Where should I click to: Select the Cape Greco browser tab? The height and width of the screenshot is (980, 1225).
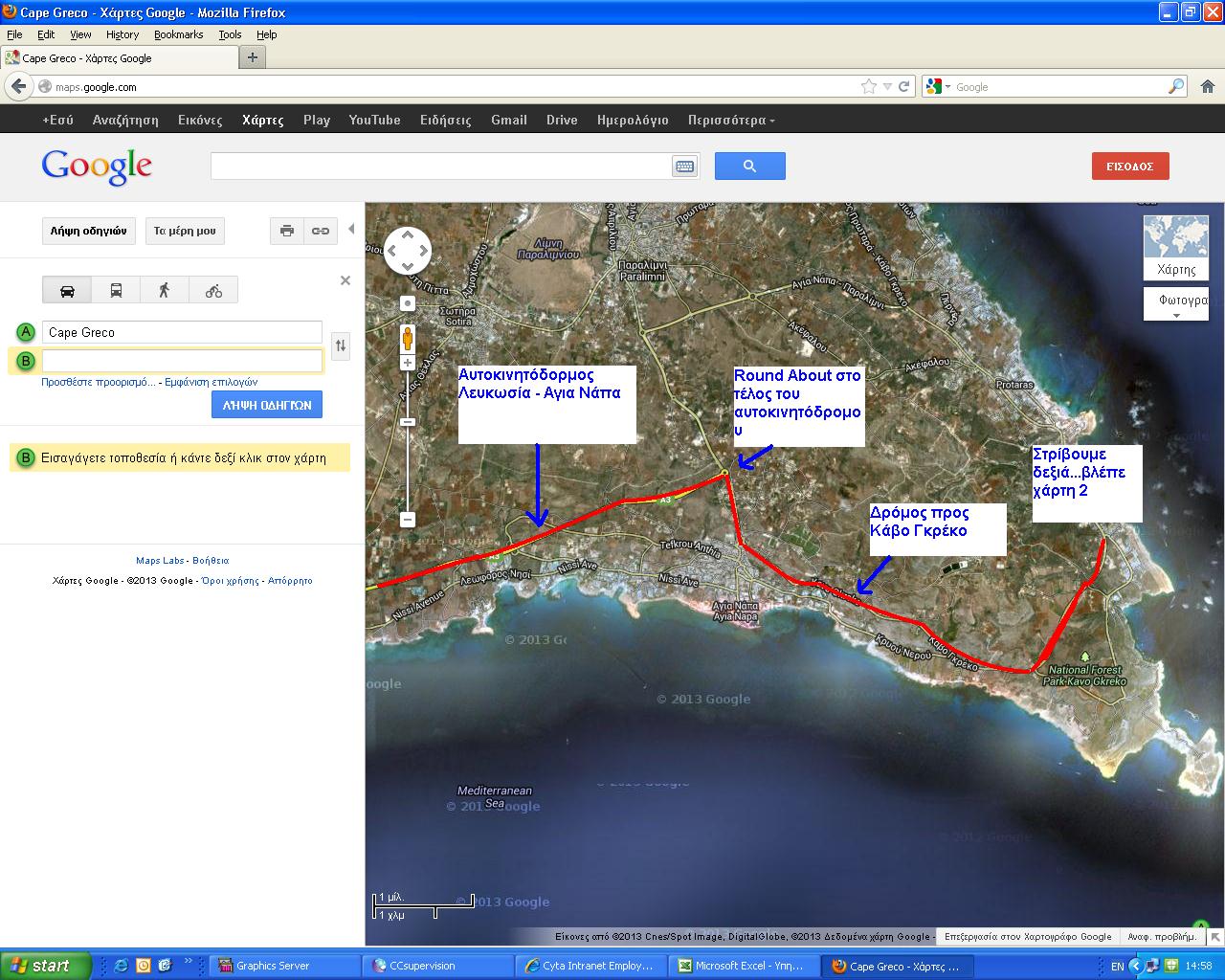pyautogui.click(x=118, y=57)
